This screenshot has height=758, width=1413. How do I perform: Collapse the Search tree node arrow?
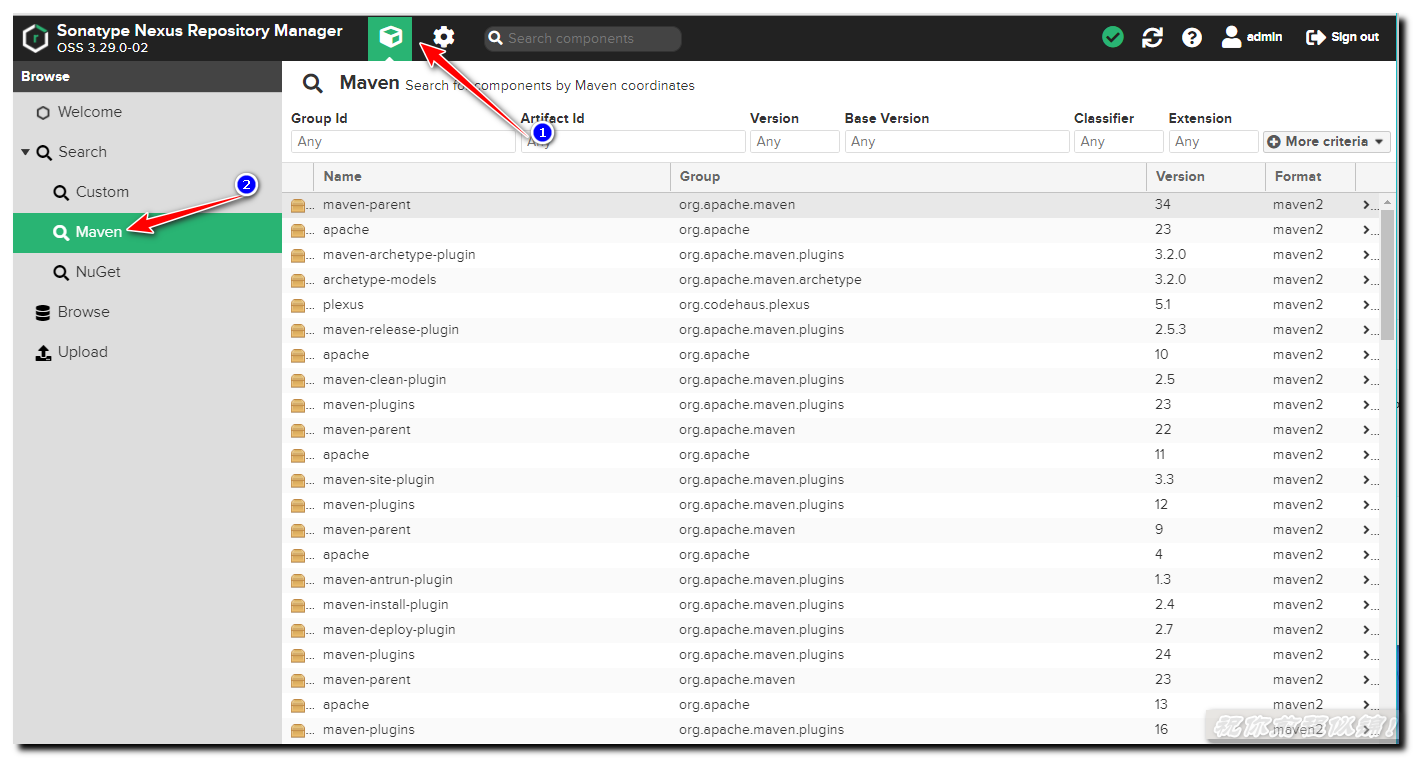25,152
